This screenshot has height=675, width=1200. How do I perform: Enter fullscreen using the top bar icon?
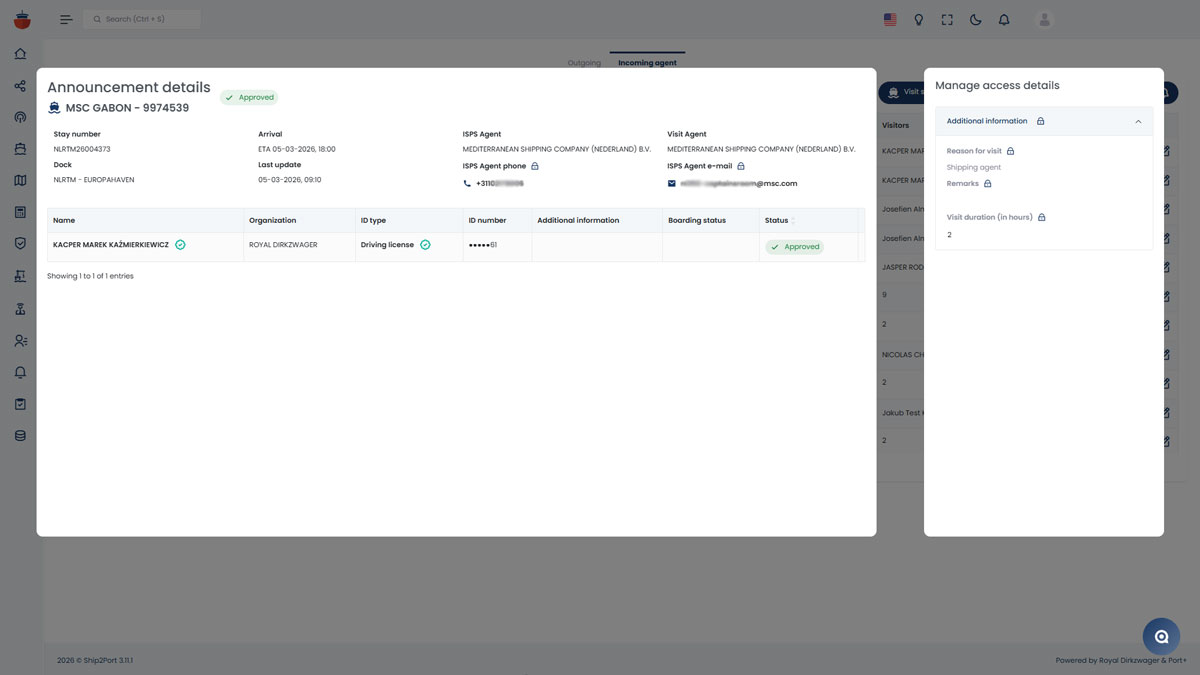tap(947, 20)
